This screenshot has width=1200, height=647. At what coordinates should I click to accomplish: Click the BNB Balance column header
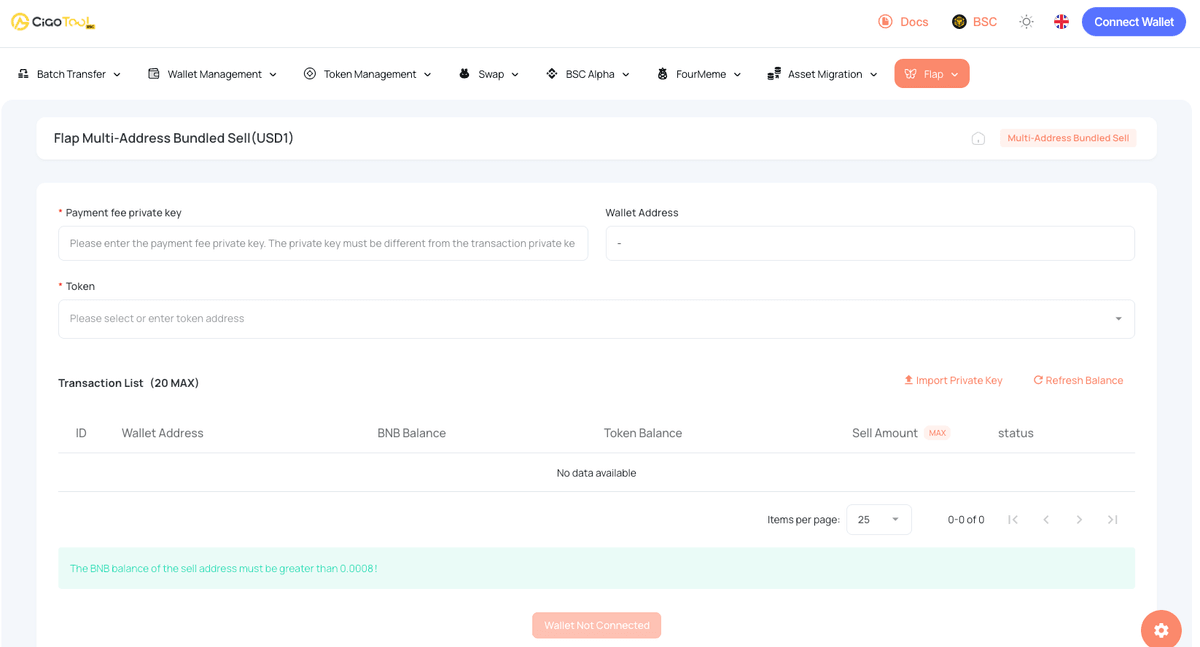(411, 433)
